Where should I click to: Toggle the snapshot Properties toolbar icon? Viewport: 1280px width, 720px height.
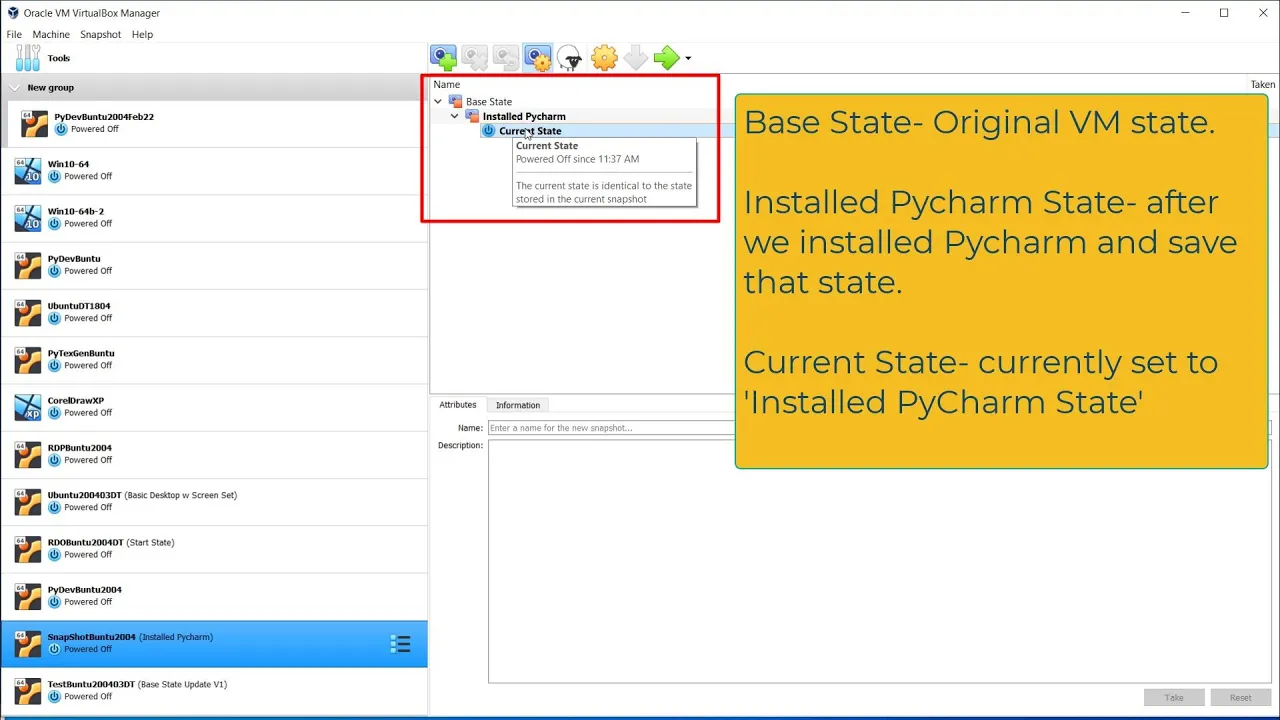[x=538, y=58]
